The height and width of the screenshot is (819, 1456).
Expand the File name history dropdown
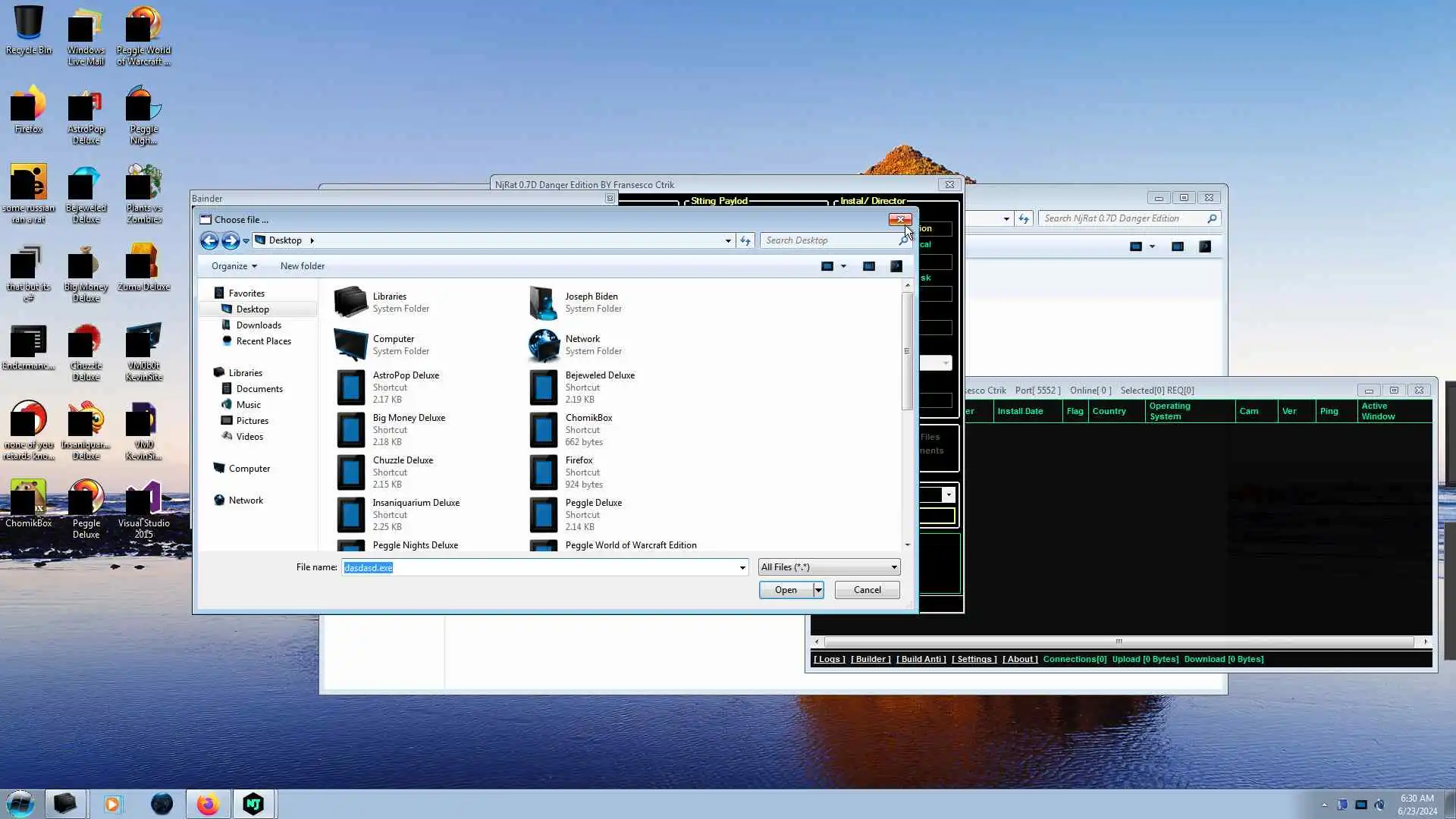coord(742,567)
